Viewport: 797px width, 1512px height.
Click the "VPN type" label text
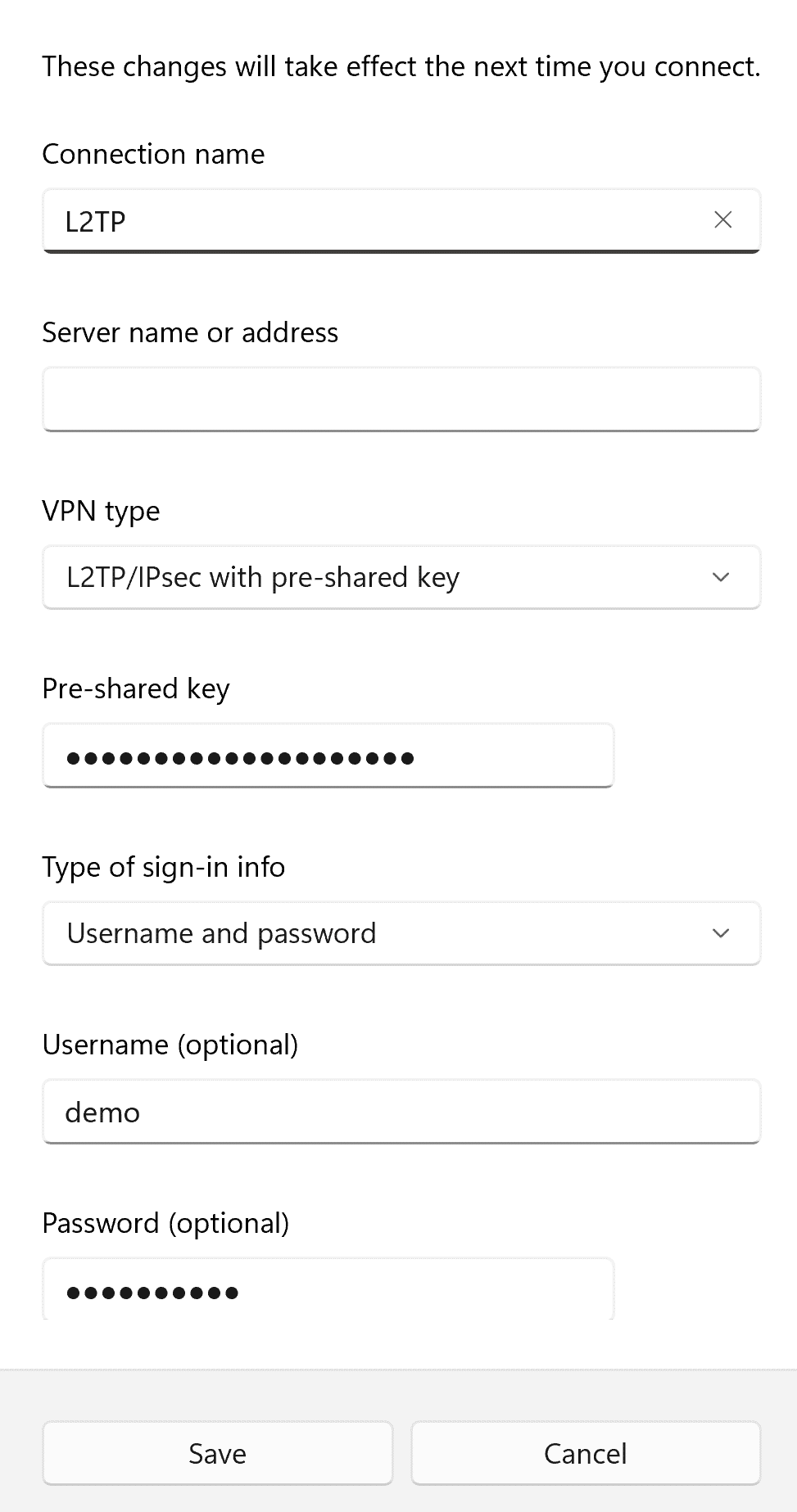point(101,511)
